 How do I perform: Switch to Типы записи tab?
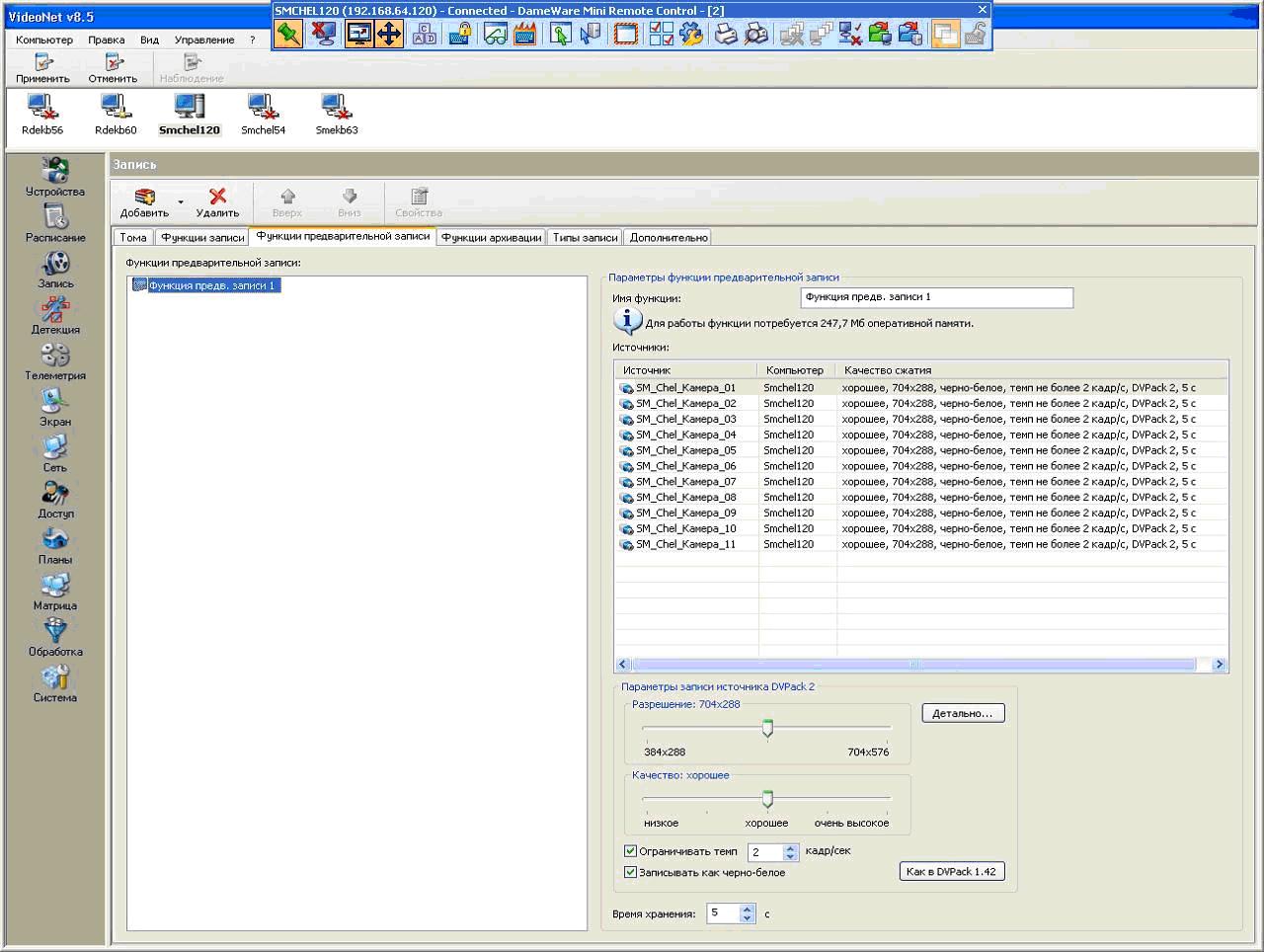[x=585, y=238]
